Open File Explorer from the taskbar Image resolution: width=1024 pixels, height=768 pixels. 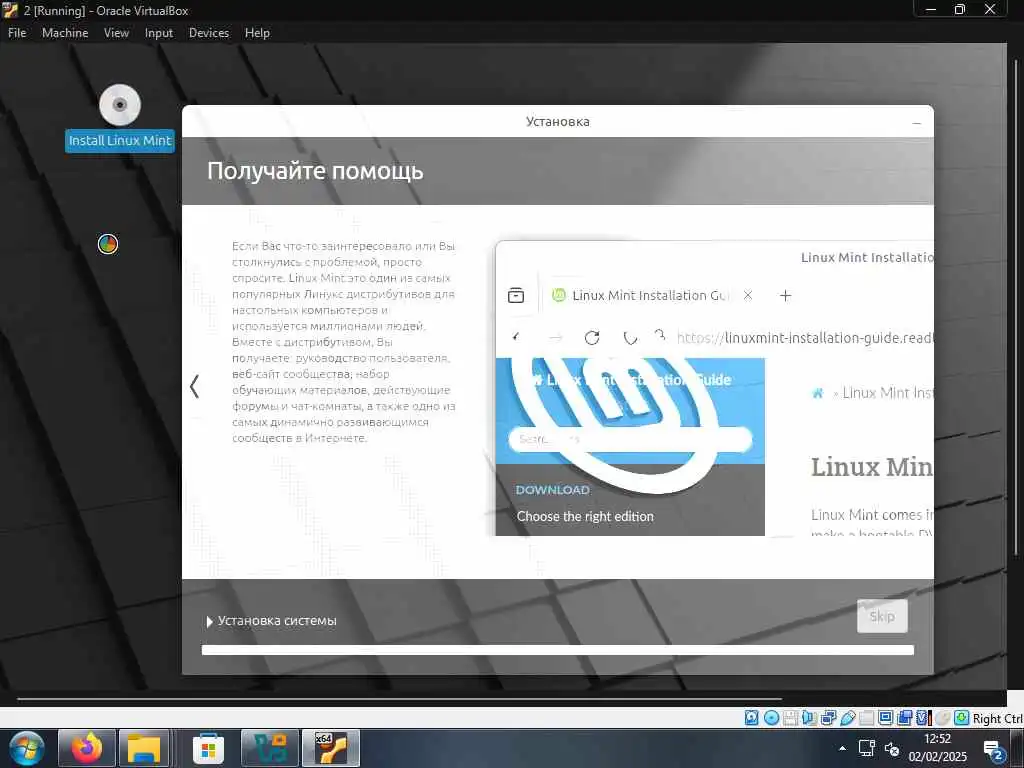(144, 749)
